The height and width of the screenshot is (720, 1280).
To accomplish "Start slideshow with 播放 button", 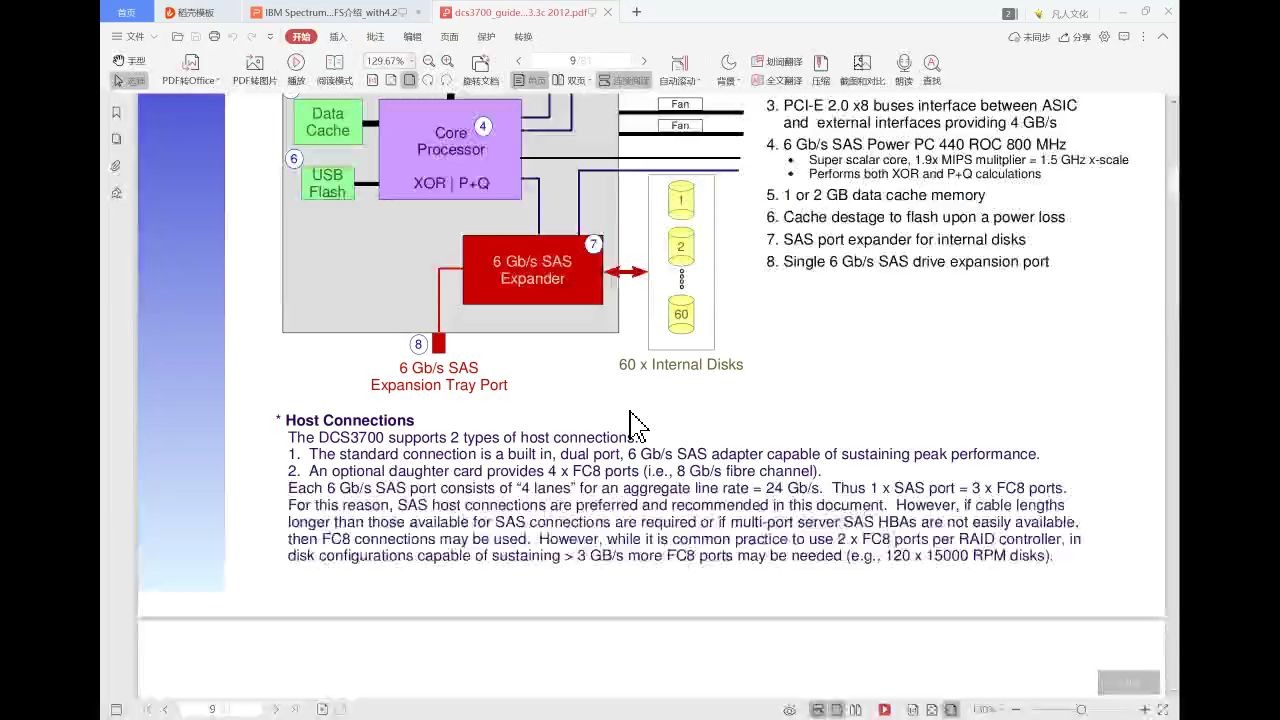I will point(296,71).
